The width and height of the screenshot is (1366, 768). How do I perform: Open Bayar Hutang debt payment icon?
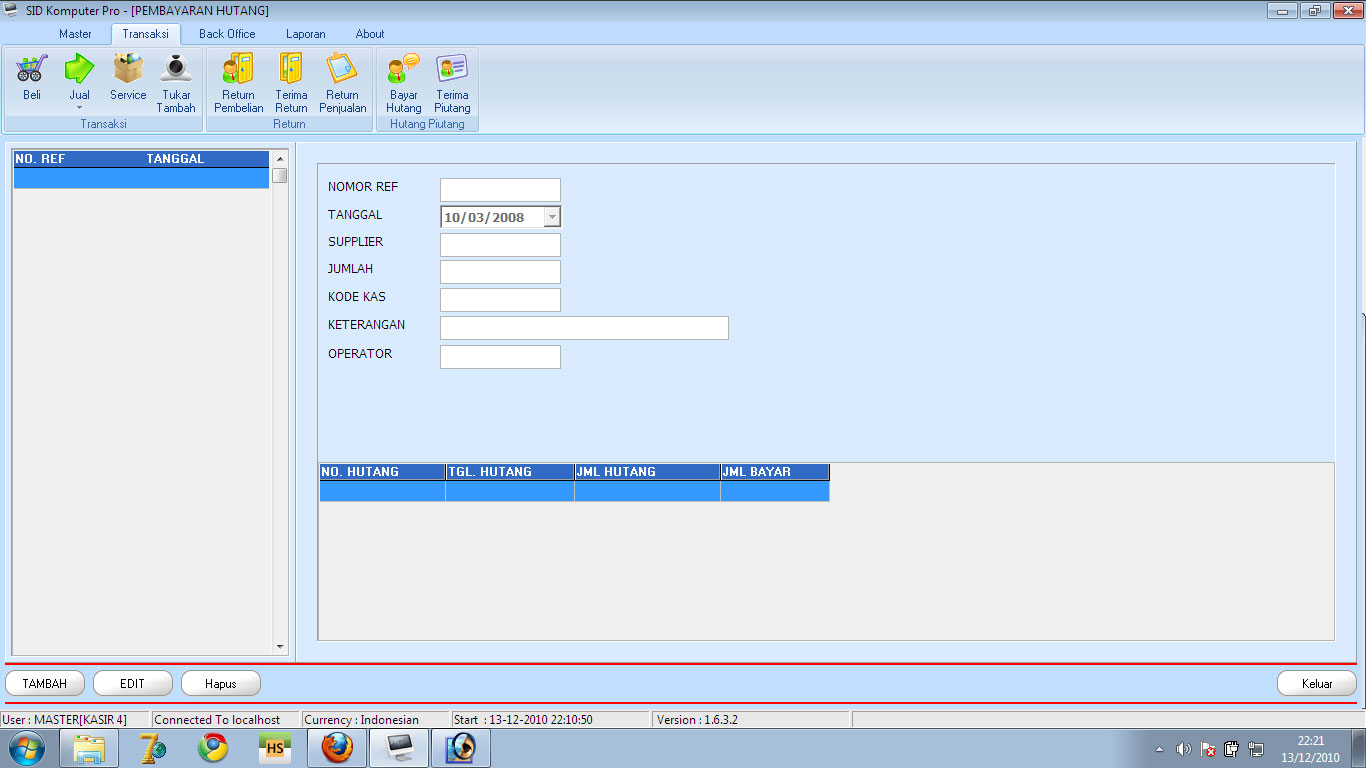click(404, 83)
